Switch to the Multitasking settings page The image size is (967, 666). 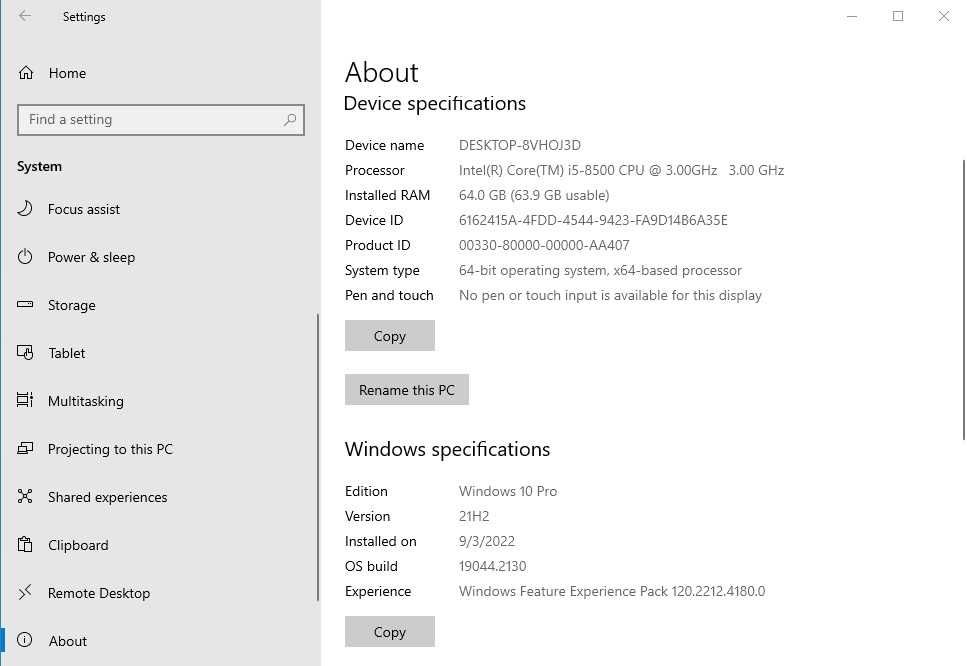[x=86, y=401]
